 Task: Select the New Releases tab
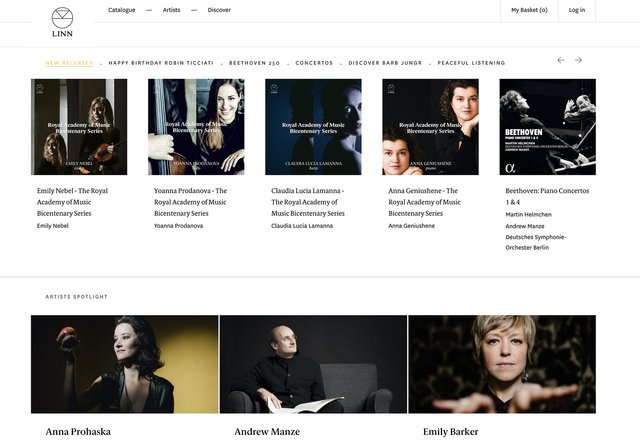coord(69,63)
